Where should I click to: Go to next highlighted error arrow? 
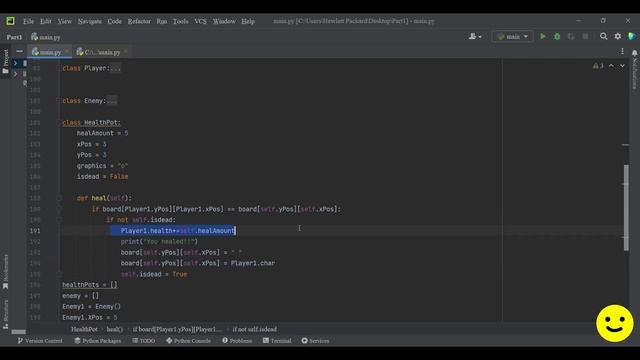622,66
